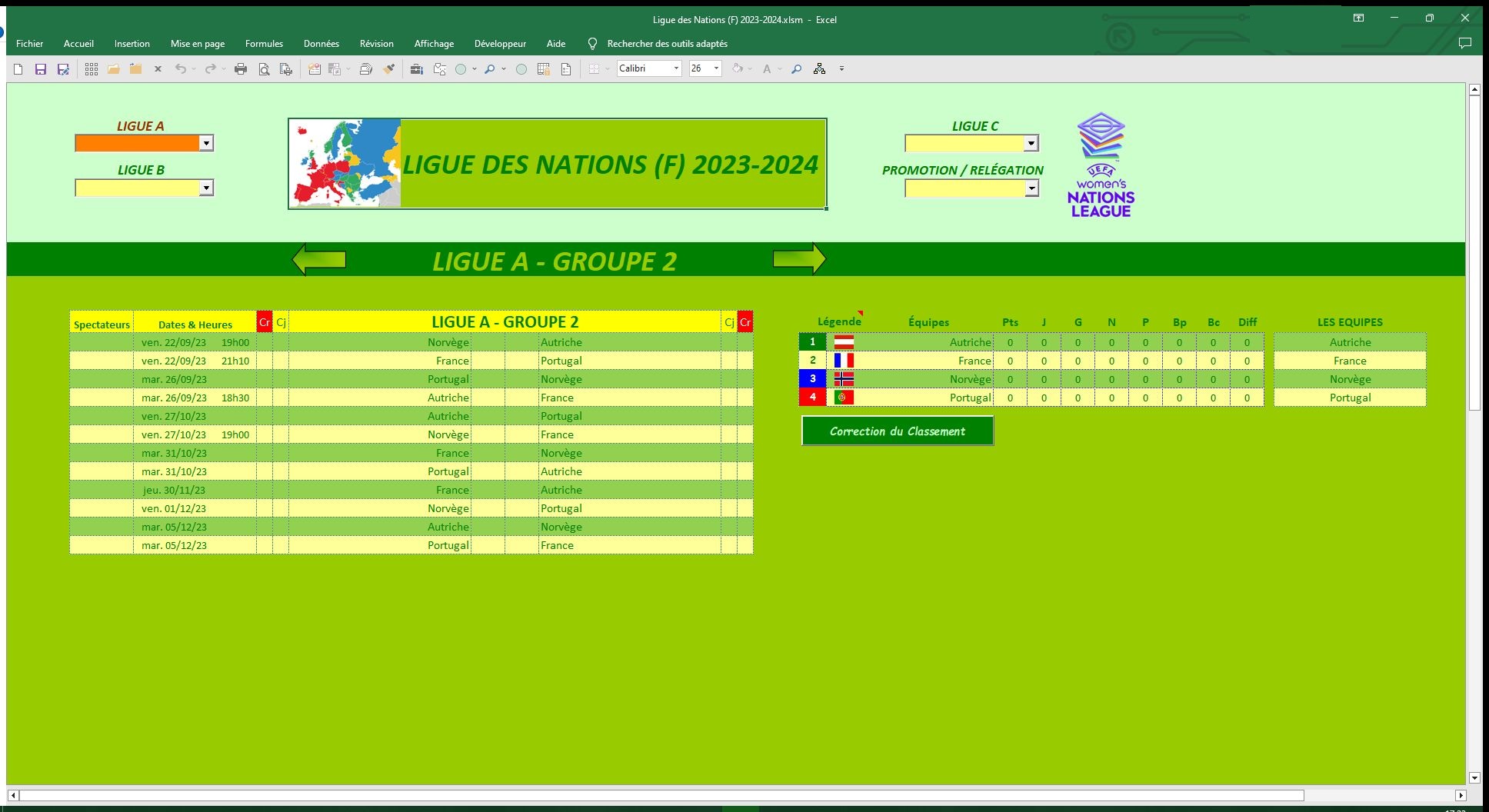Open the Fichier menu

30,44
